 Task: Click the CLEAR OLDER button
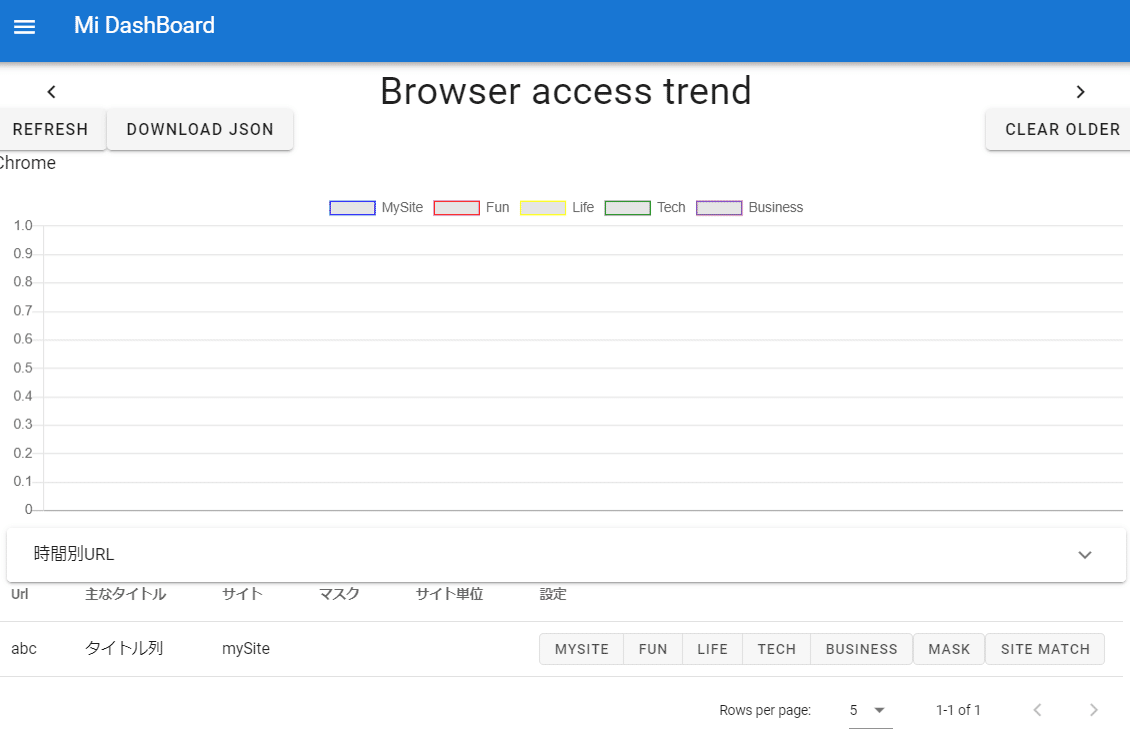click(x=1061, y=130)
